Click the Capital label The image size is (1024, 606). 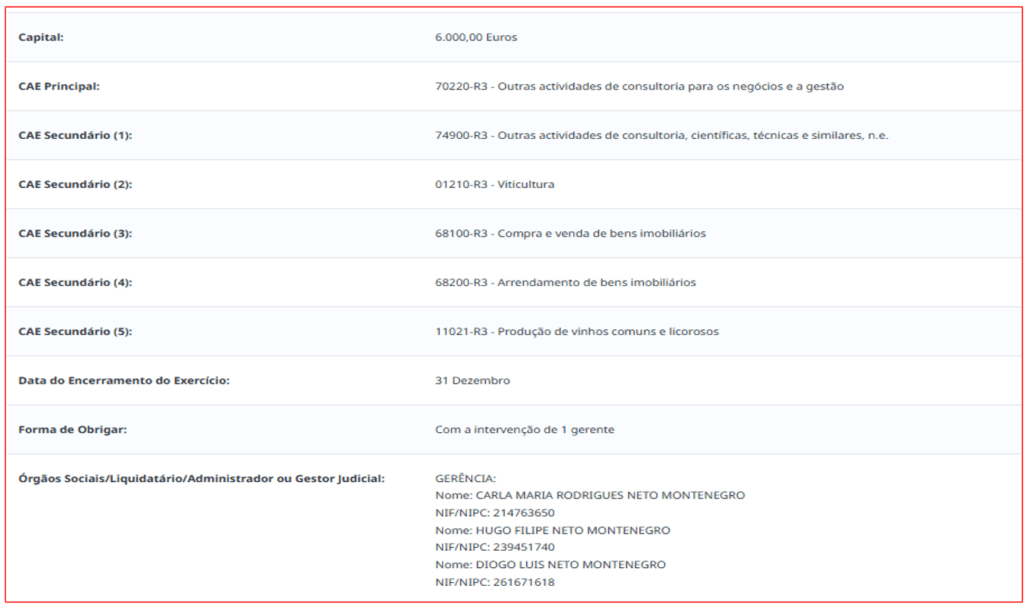(x=41, y=38)
